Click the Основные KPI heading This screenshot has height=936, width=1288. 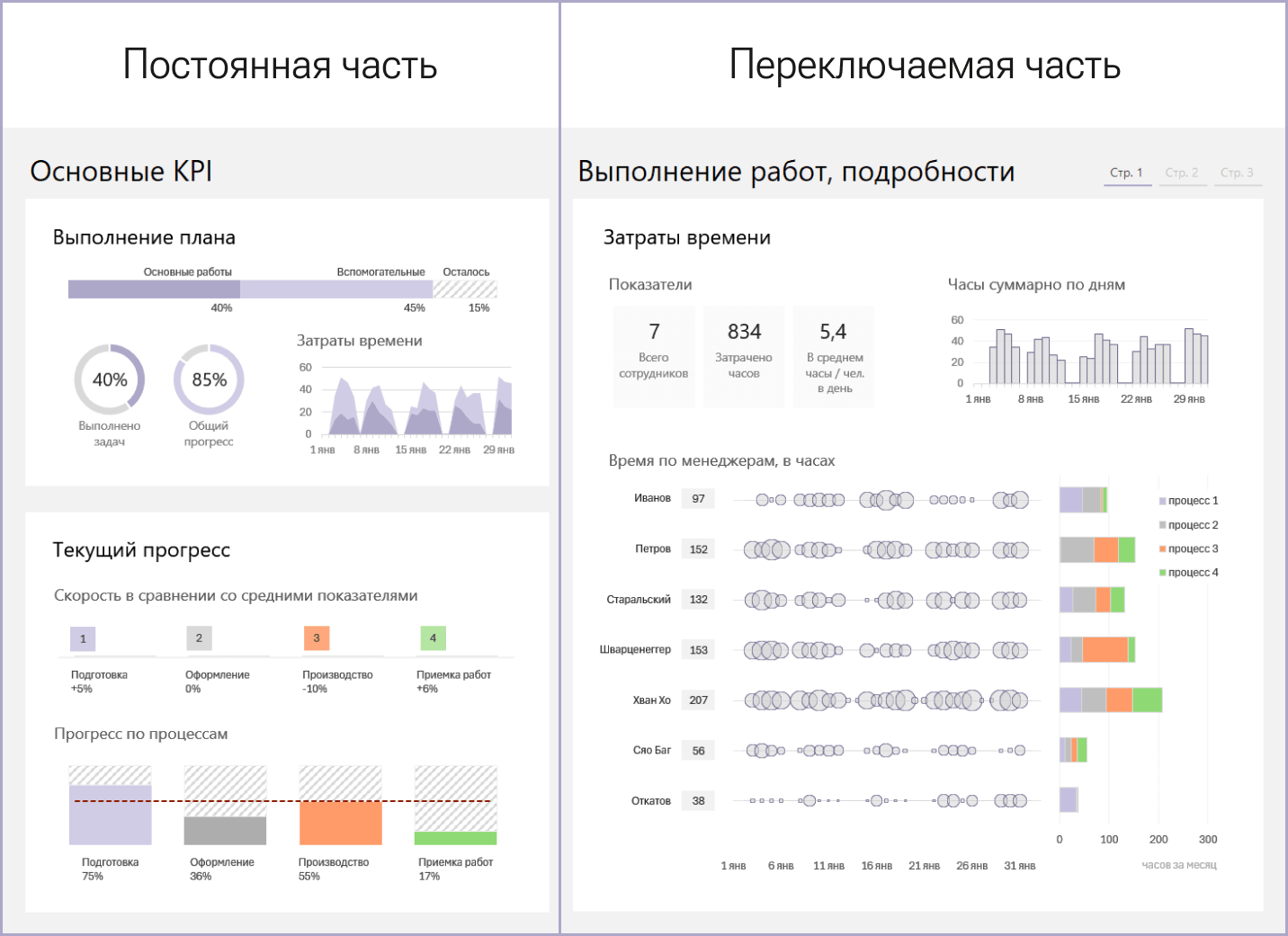[x=121, y=171]
